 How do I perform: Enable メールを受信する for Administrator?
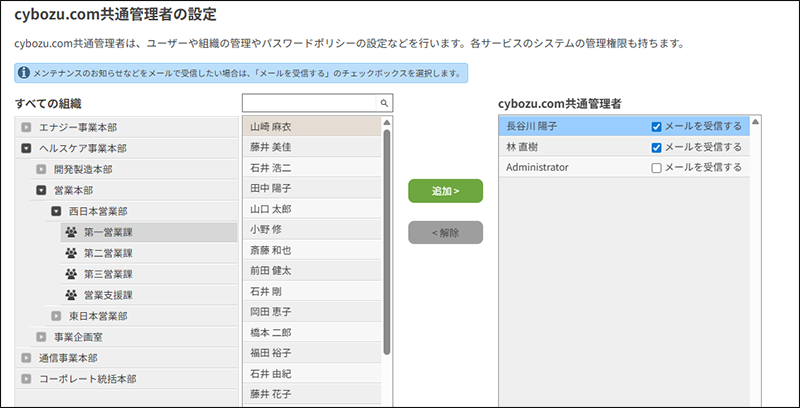(x=657, y=168)
